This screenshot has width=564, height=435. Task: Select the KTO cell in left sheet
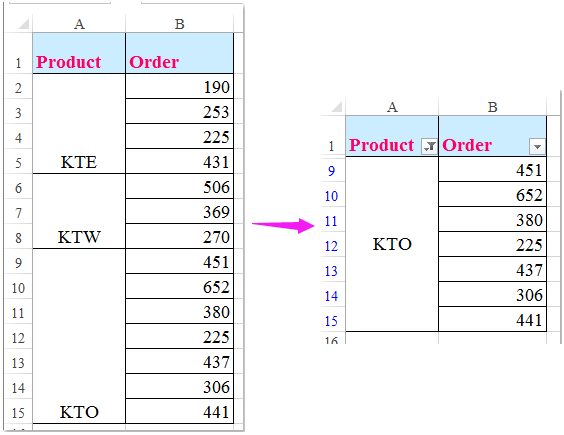click(x=79, y=336)
